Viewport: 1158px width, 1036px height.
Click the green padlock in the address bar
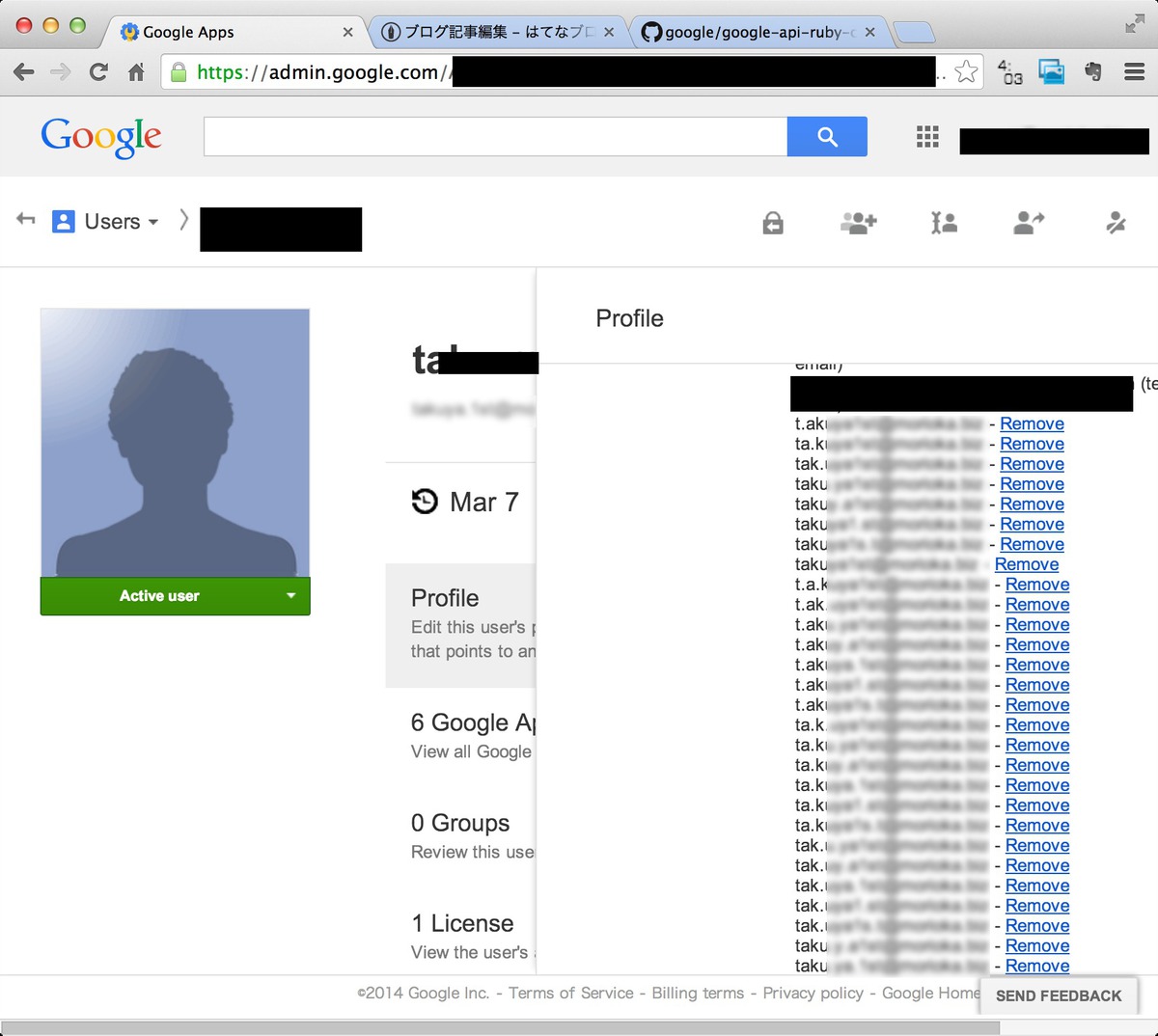coord(179,71)
